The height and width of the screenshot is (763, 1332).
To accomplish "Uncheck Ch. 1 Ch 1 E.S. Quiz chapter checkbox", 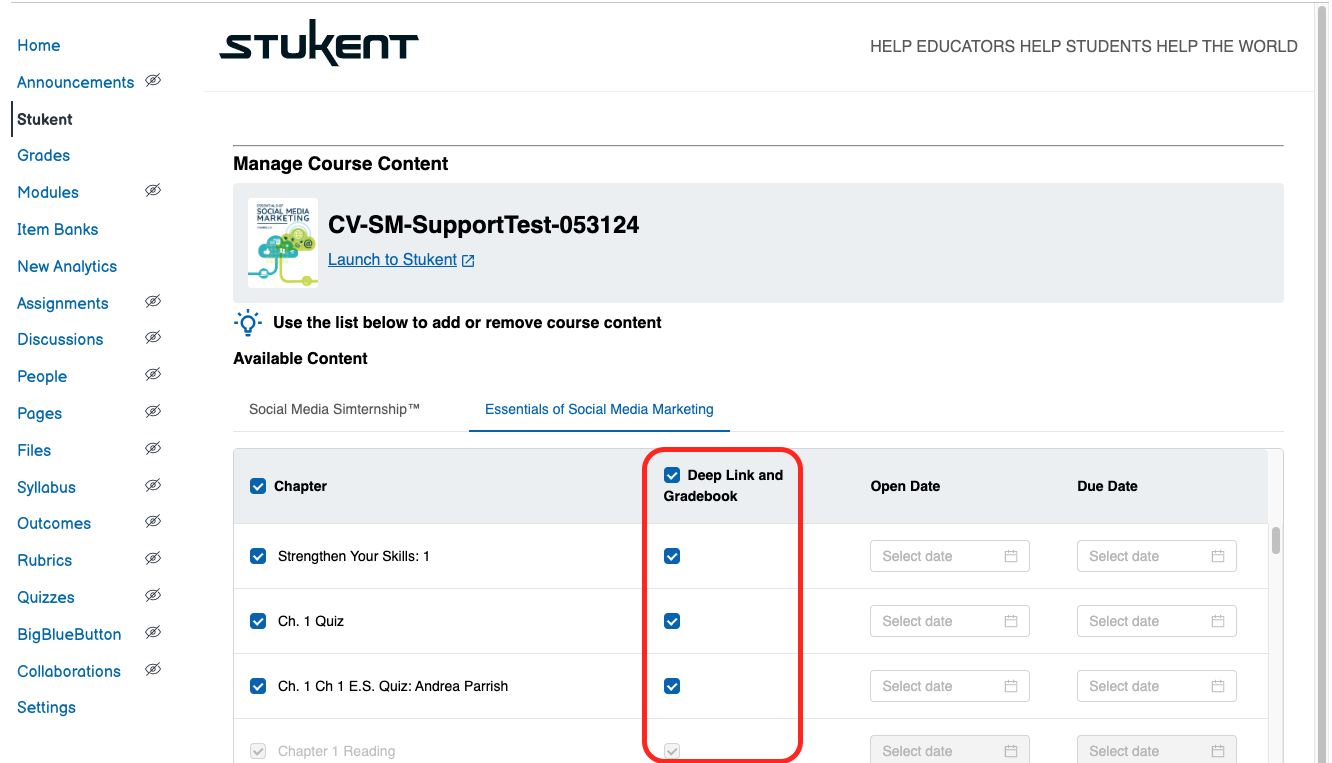I will point(258,686).
